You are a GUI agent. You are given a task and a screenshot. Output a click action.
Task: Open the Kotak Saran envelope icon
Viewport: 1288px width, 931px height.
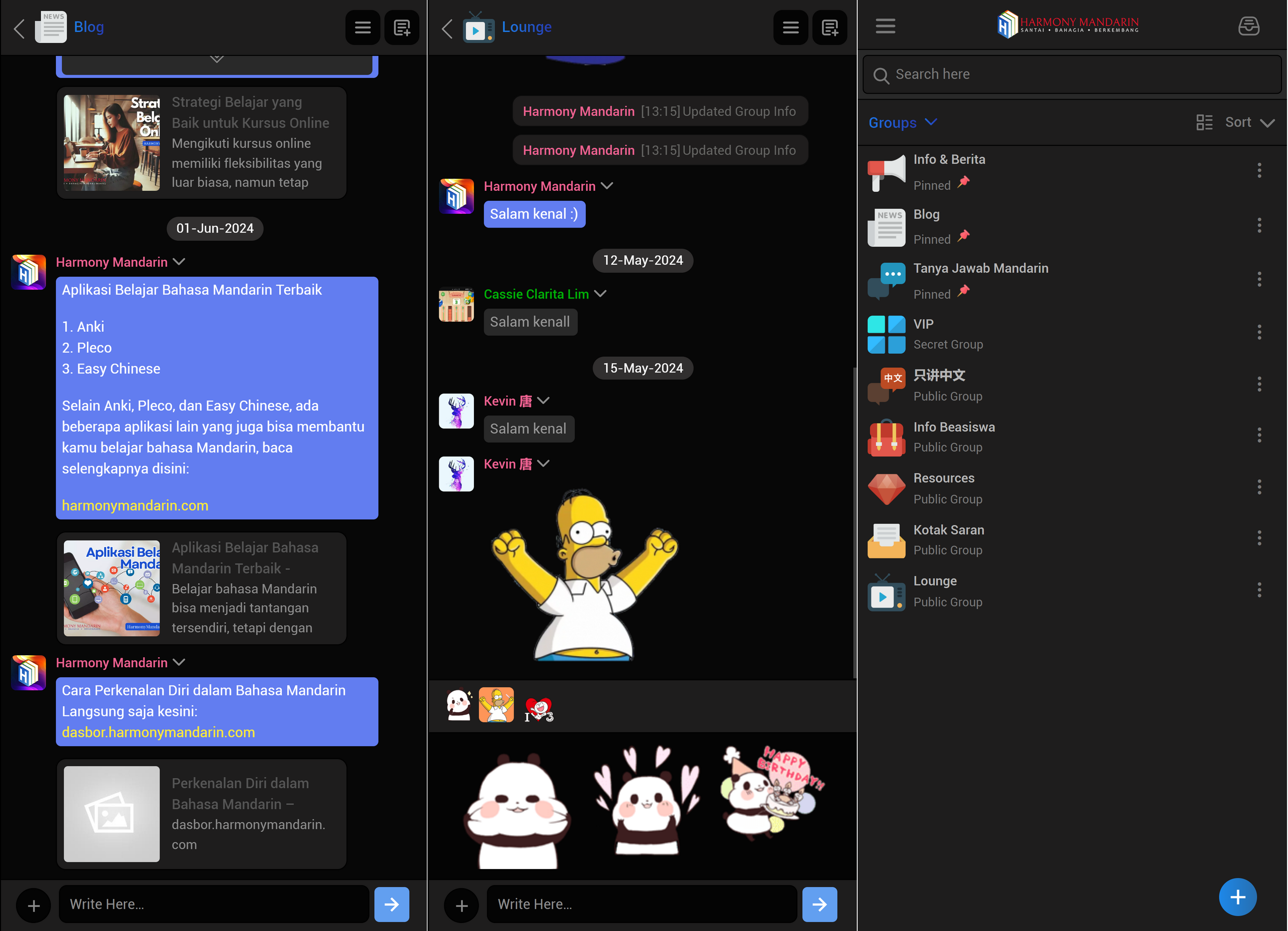pyautogui.click(x=887, y=540)
